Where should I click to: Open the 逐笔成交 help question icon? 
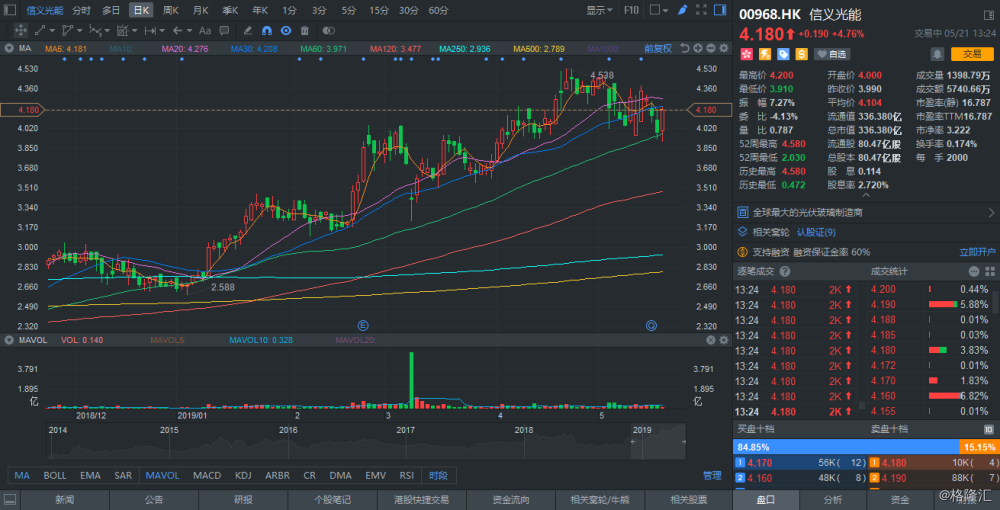(x=785, y=272)
